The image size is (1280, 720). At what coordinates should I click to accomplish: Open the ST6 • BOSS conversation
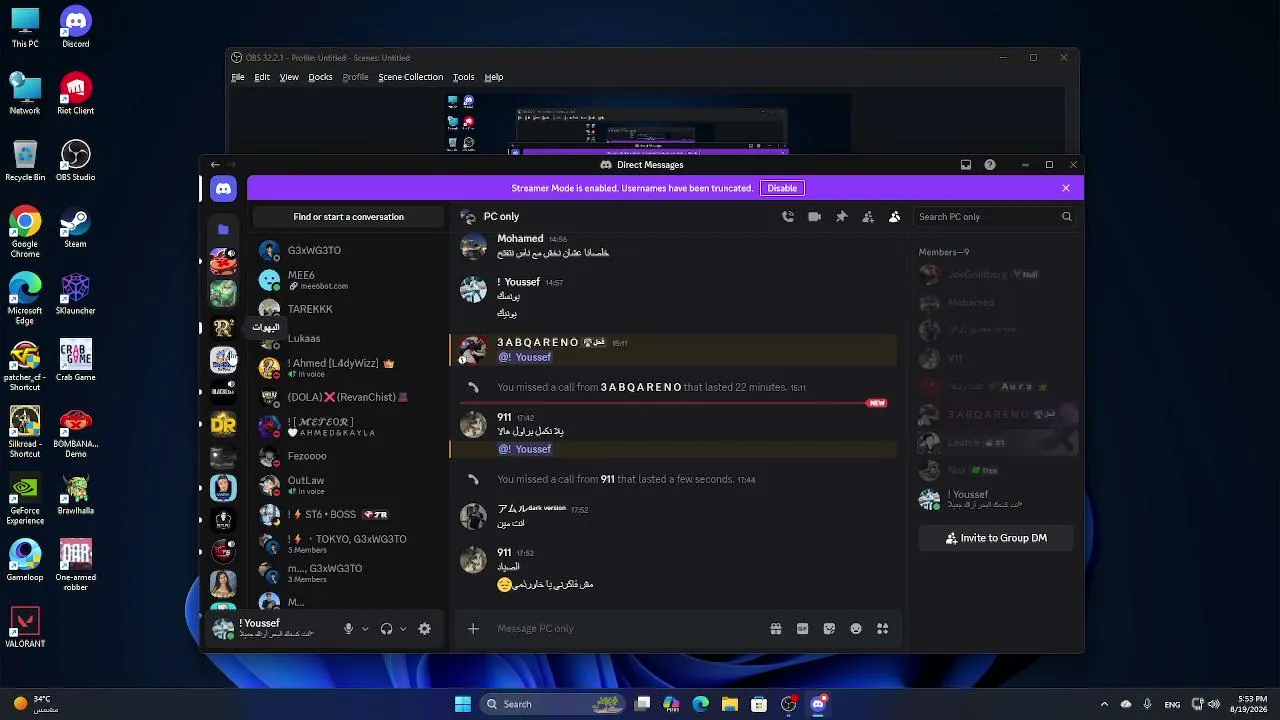click(x=349, y=514)
